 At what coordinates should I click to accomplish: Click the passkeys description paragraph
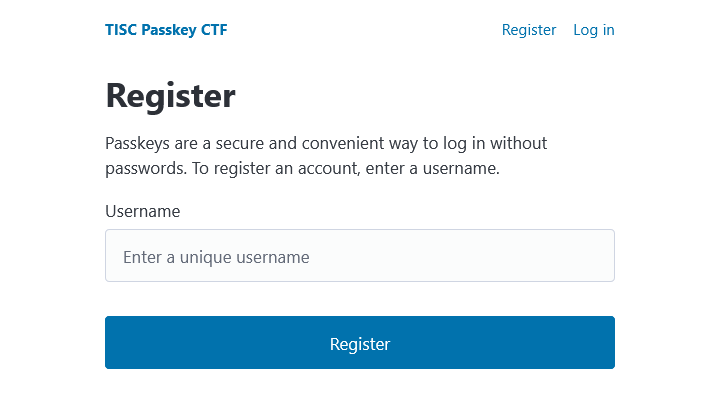click(326, 156)
